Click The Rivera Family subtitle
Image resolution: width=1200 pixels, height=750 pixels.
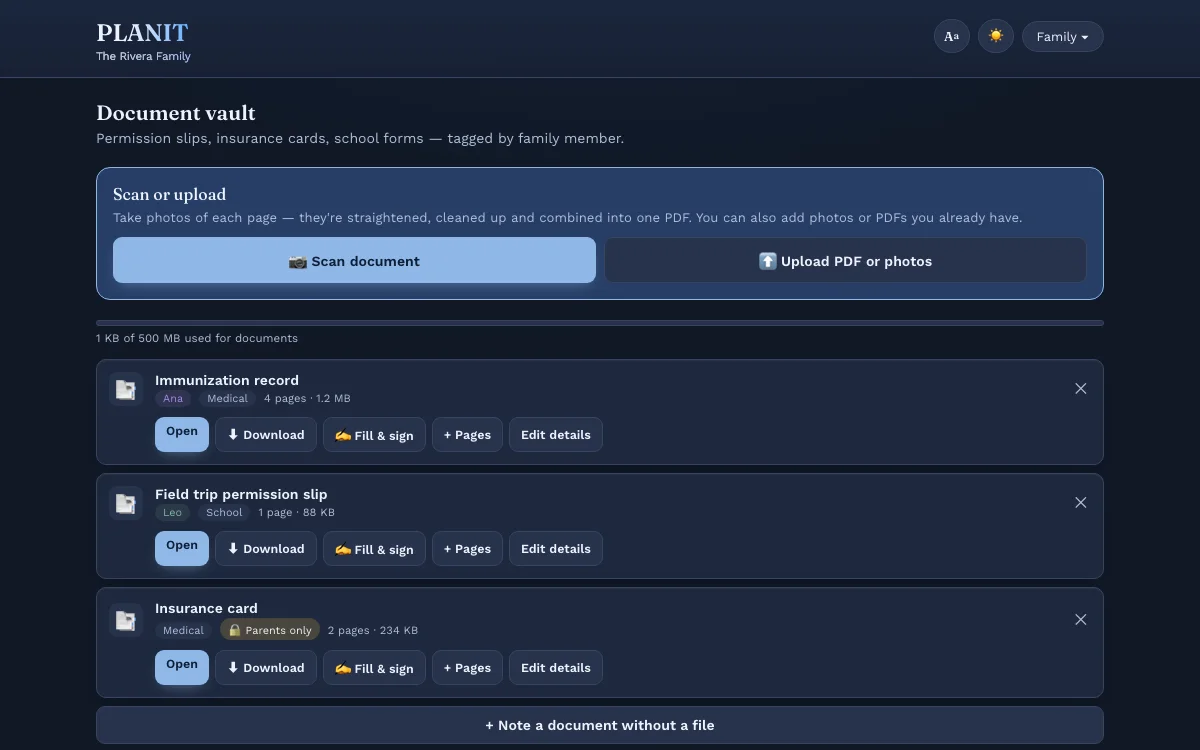(143, 56)
